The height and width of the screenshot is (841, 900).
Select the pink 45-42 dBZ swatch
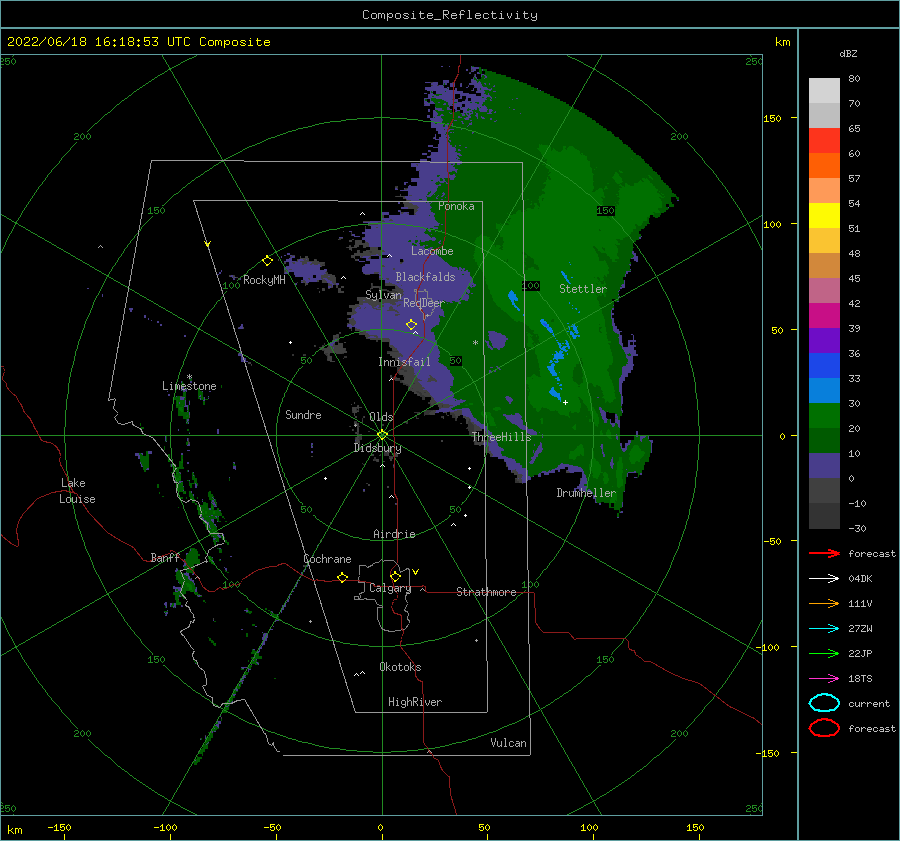point(824,290)
